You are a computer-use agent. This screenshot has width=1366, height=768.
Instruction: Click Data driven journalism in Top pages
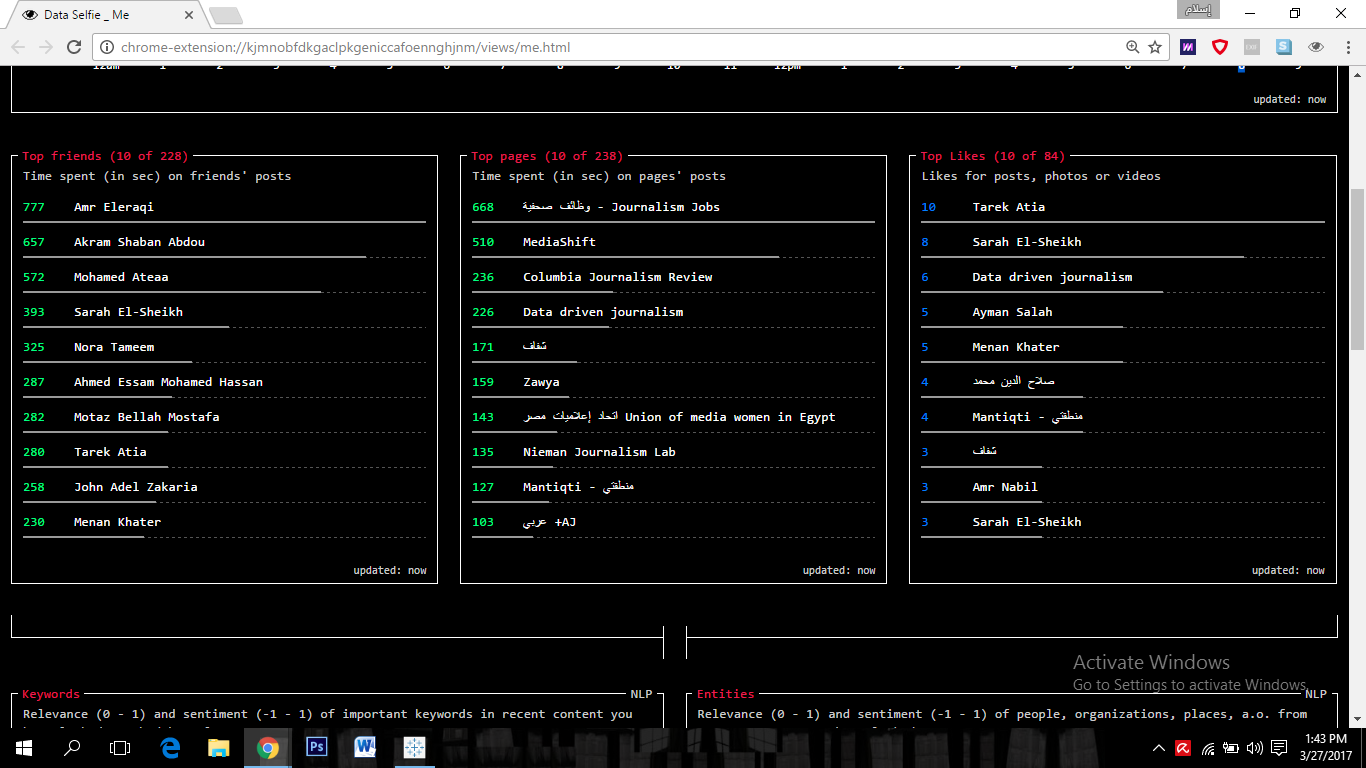coord(603,312)
